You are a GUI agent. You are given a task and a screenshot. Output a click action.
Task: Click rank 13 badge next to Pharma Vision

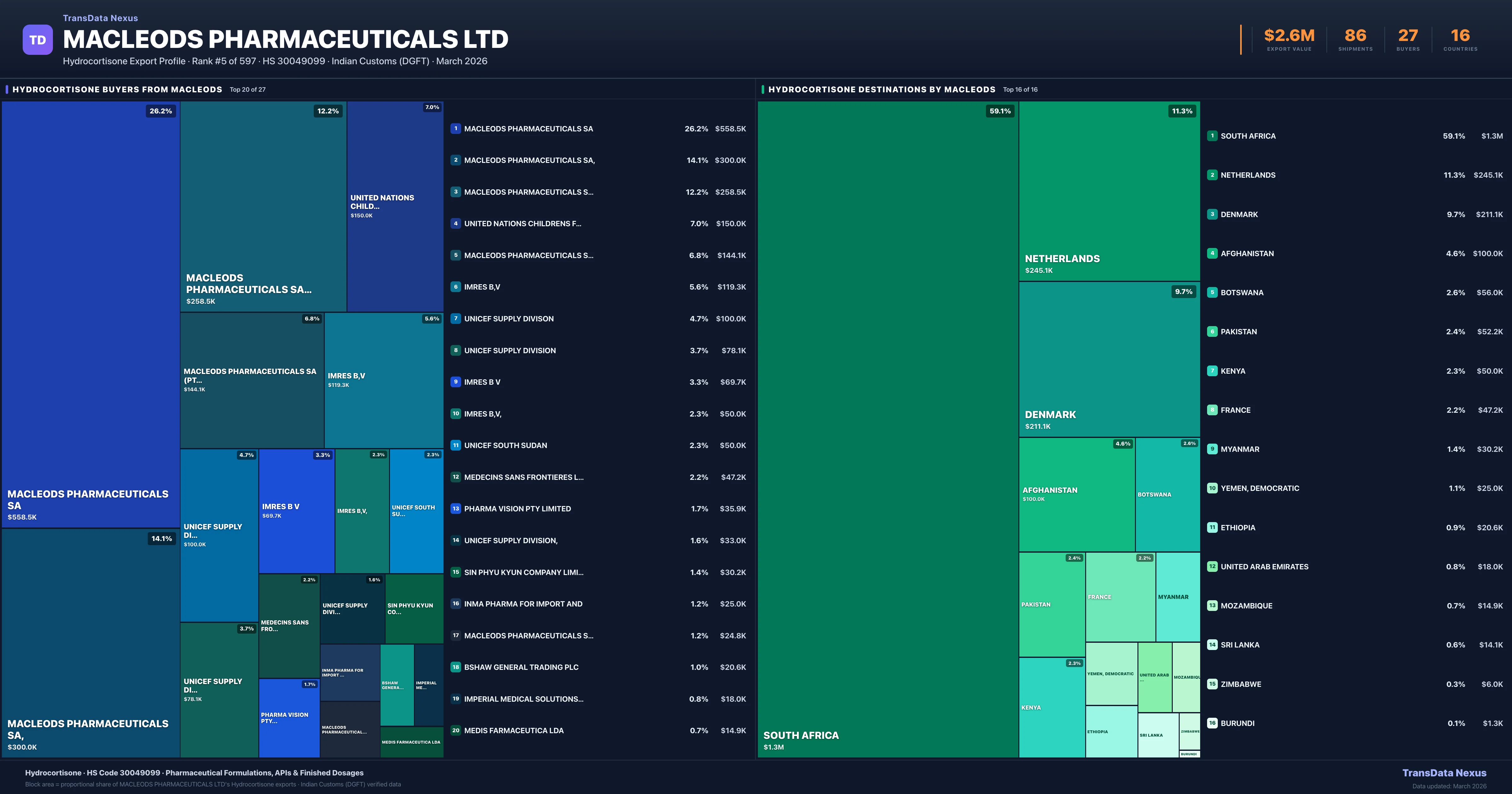[x=455, y=509]
